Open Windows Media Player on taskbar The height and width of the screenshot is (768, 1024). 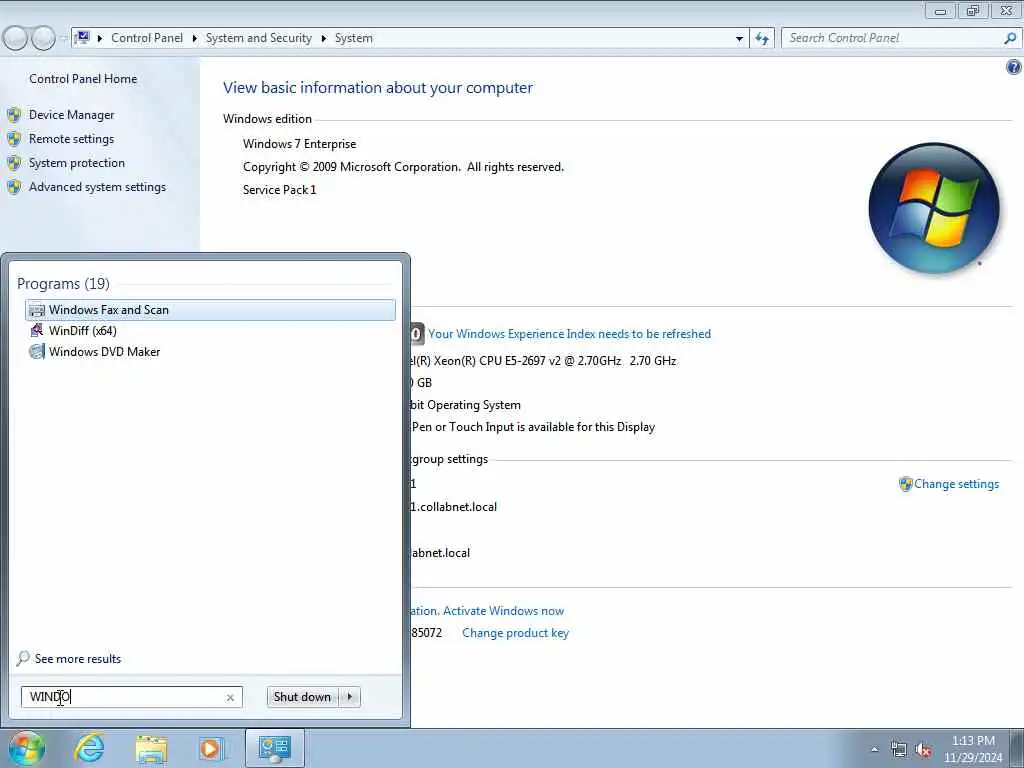[211, 748]
